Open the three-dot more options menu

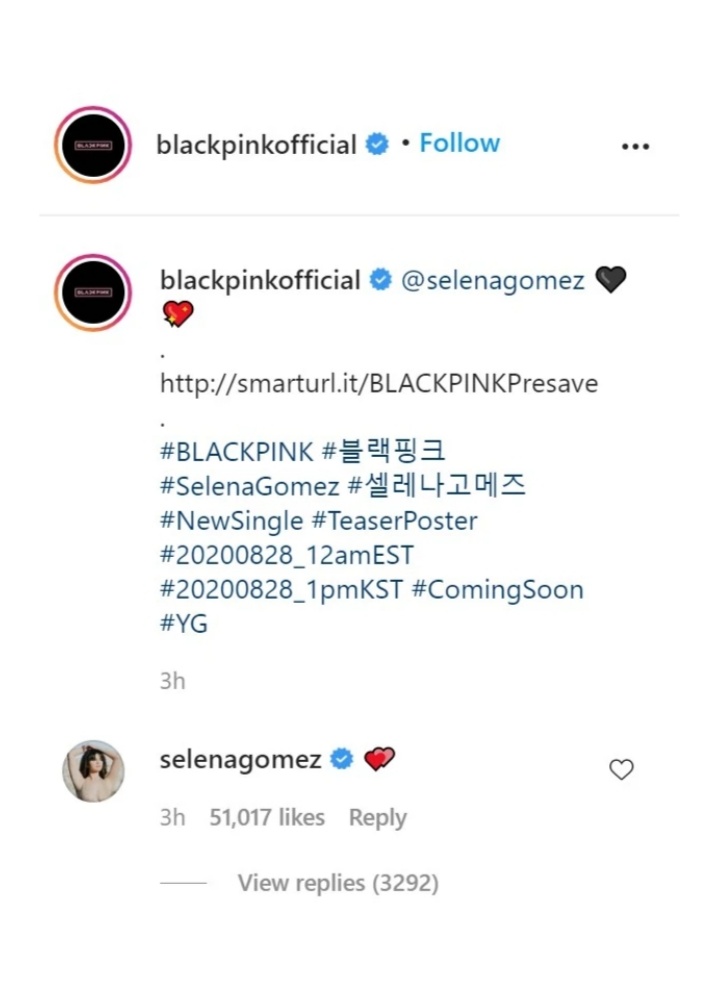click(635, 147)
